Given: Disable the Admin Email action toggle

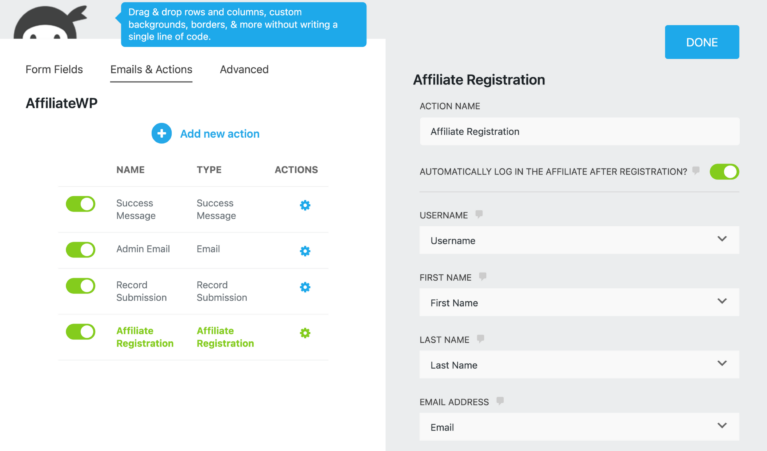Looking at the screenshot, I should [81, 250].
